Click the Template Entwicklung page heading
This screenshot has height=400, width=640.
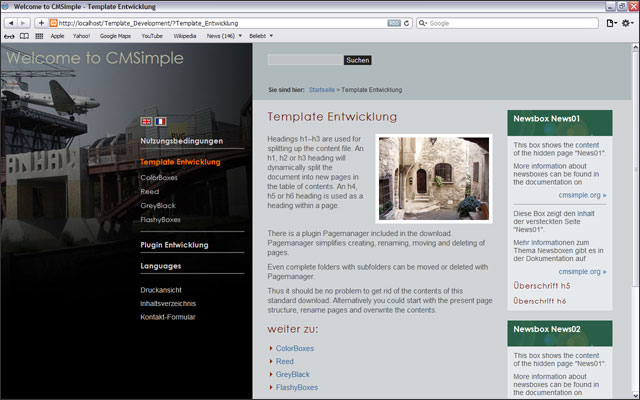(x=332, y=117)
